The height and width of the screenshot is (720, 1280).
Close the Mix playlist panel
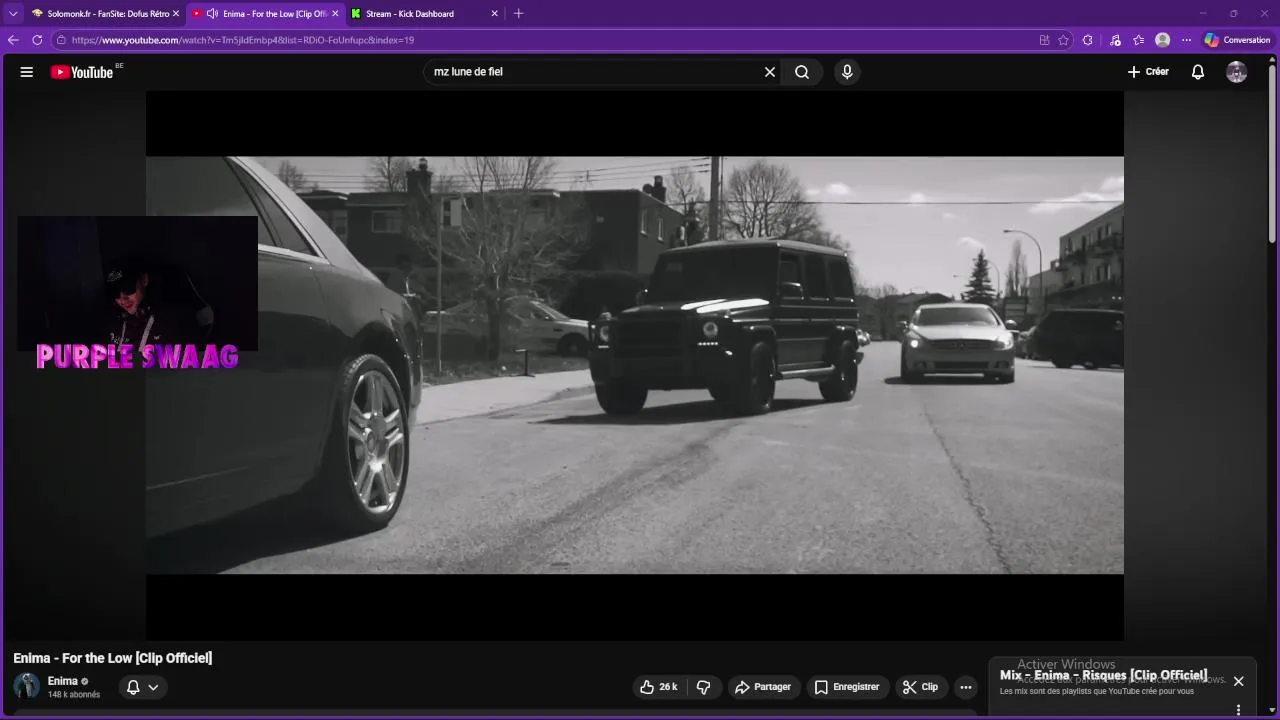(x=1238, y=681)
